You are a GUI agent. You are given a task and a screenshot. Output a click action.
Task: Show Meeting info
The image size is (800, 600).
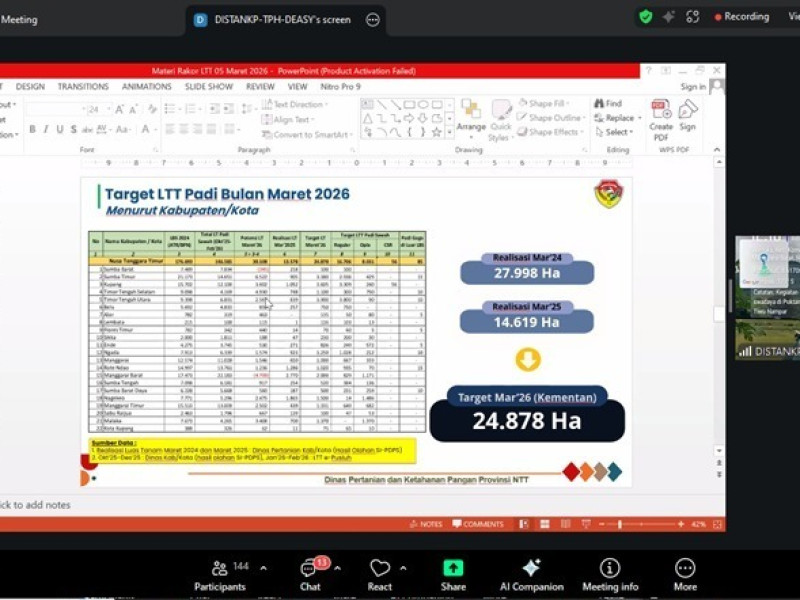(x=610, y=572)
